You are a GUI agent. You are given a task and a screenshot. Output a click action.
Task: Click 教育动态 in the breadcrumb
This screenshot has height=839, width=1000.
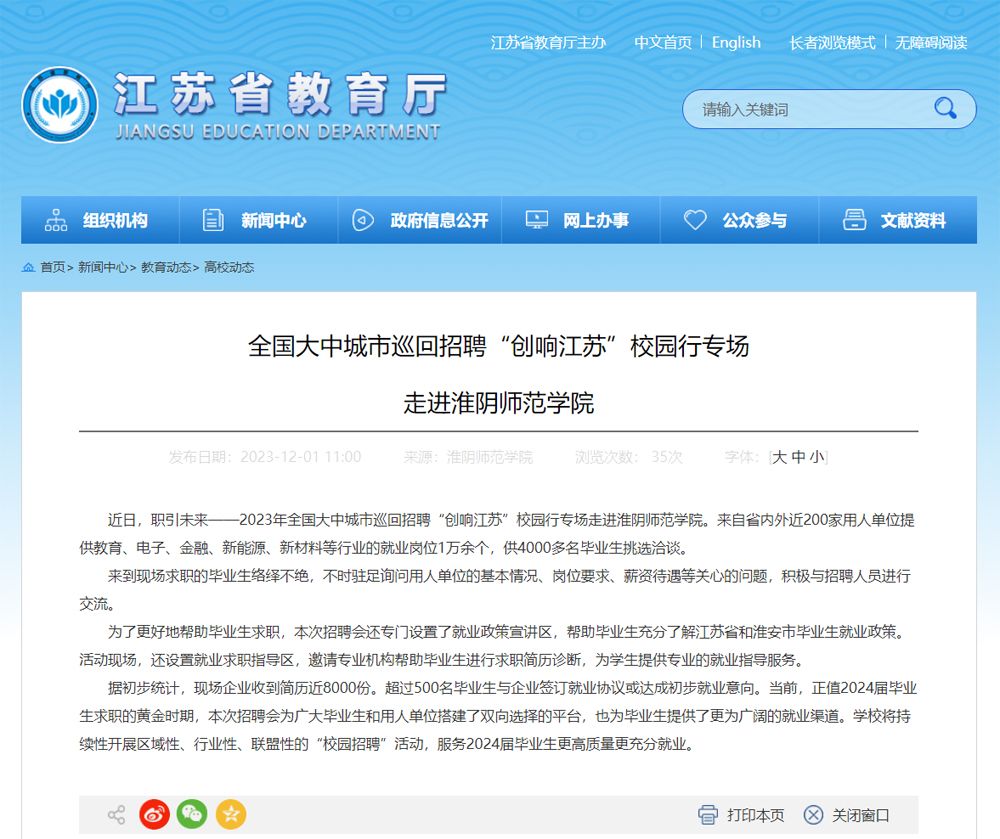165,267
